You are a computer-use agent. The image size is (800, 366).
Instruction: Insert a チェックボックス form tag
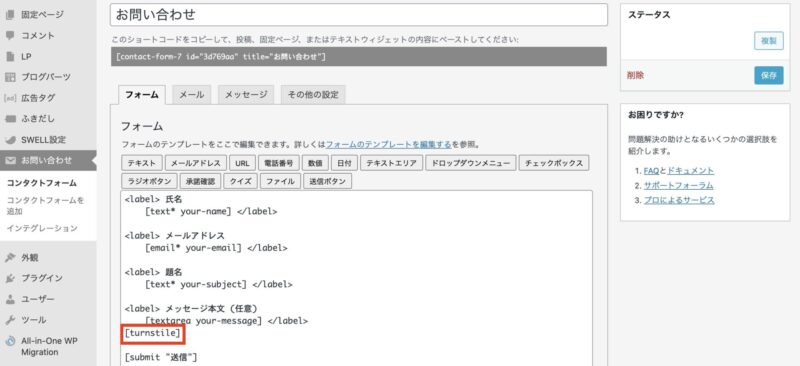554,163
